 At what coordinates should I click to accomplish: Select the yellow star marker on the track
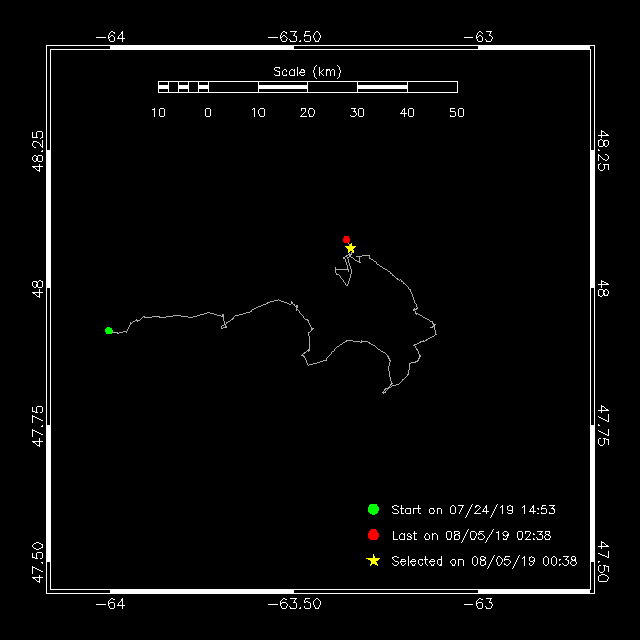coord(350,248)
